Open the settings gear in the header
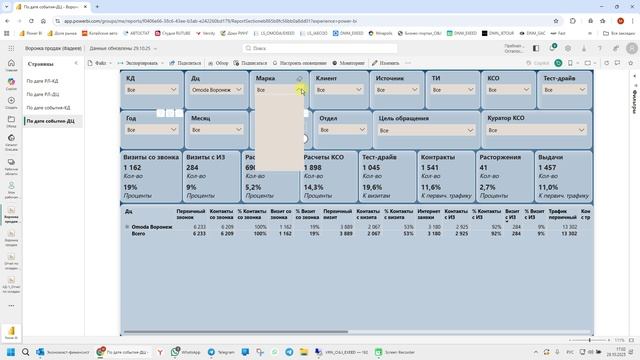The image size is (640, 360). tap(568, 48)
